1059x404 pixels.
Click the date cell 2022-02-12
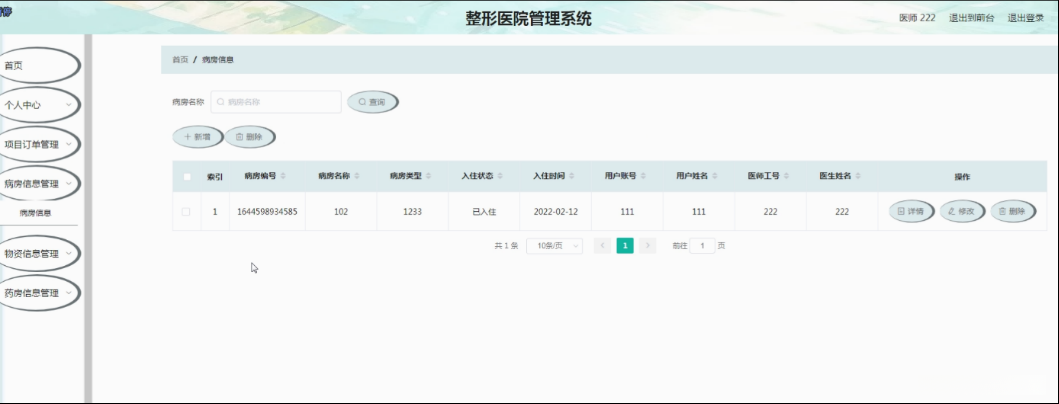coord(556,211)
